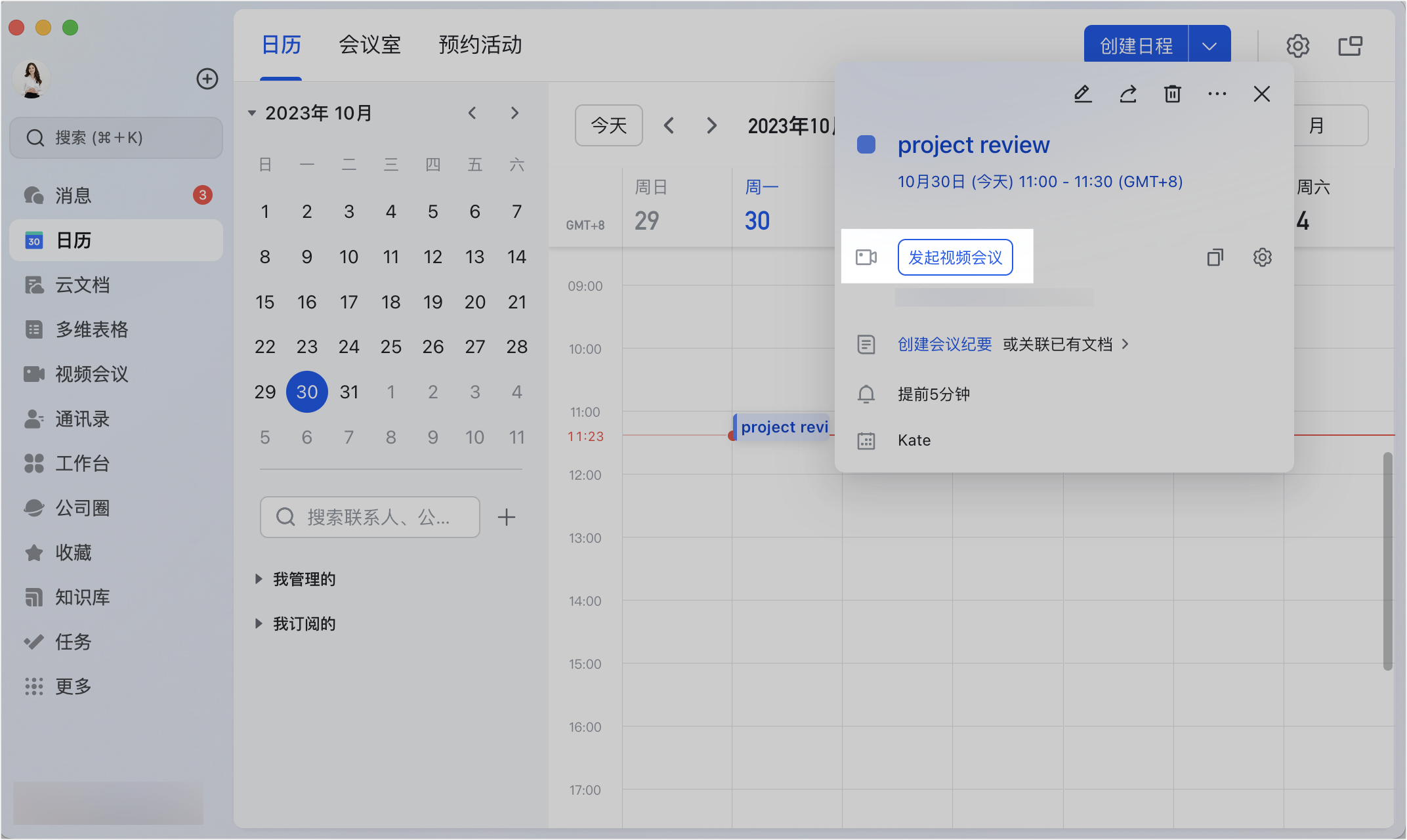The height and width of the screenshot is (840, 1407).
Task: Click 周日 29 column header
Action: [677, 206]
